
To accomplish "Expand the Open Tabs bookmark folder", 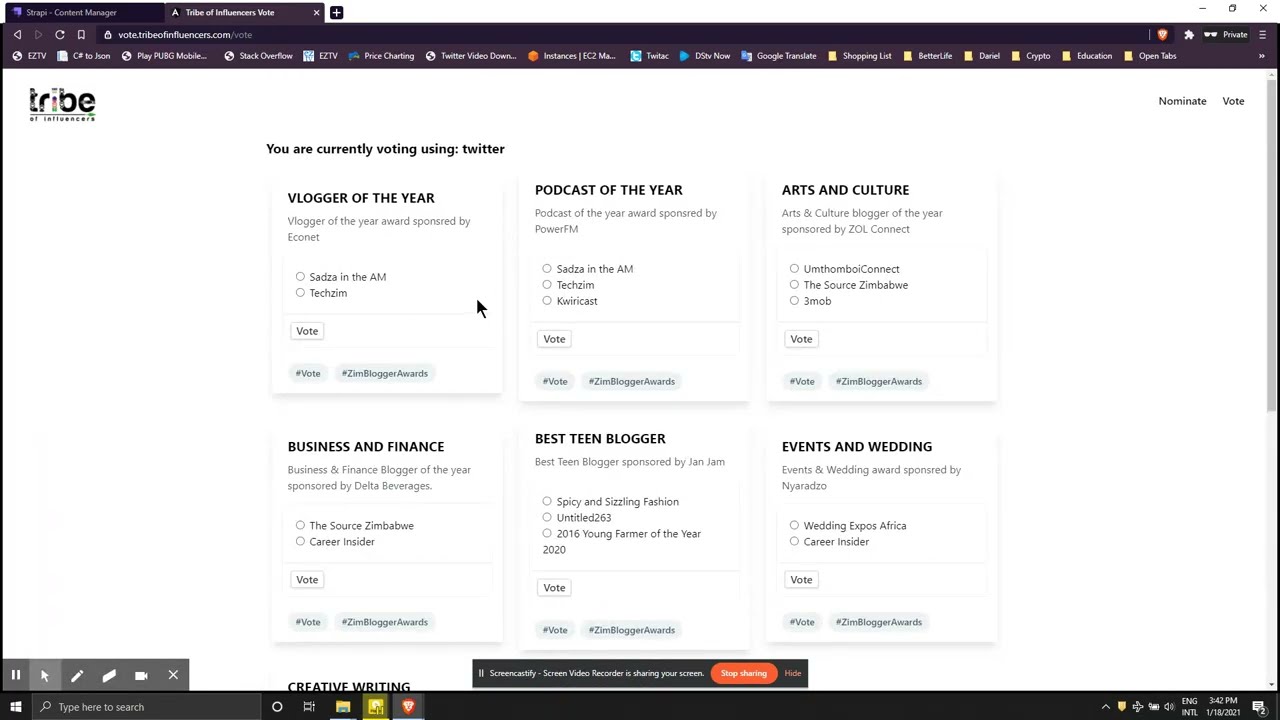I will pos(1150,56).
